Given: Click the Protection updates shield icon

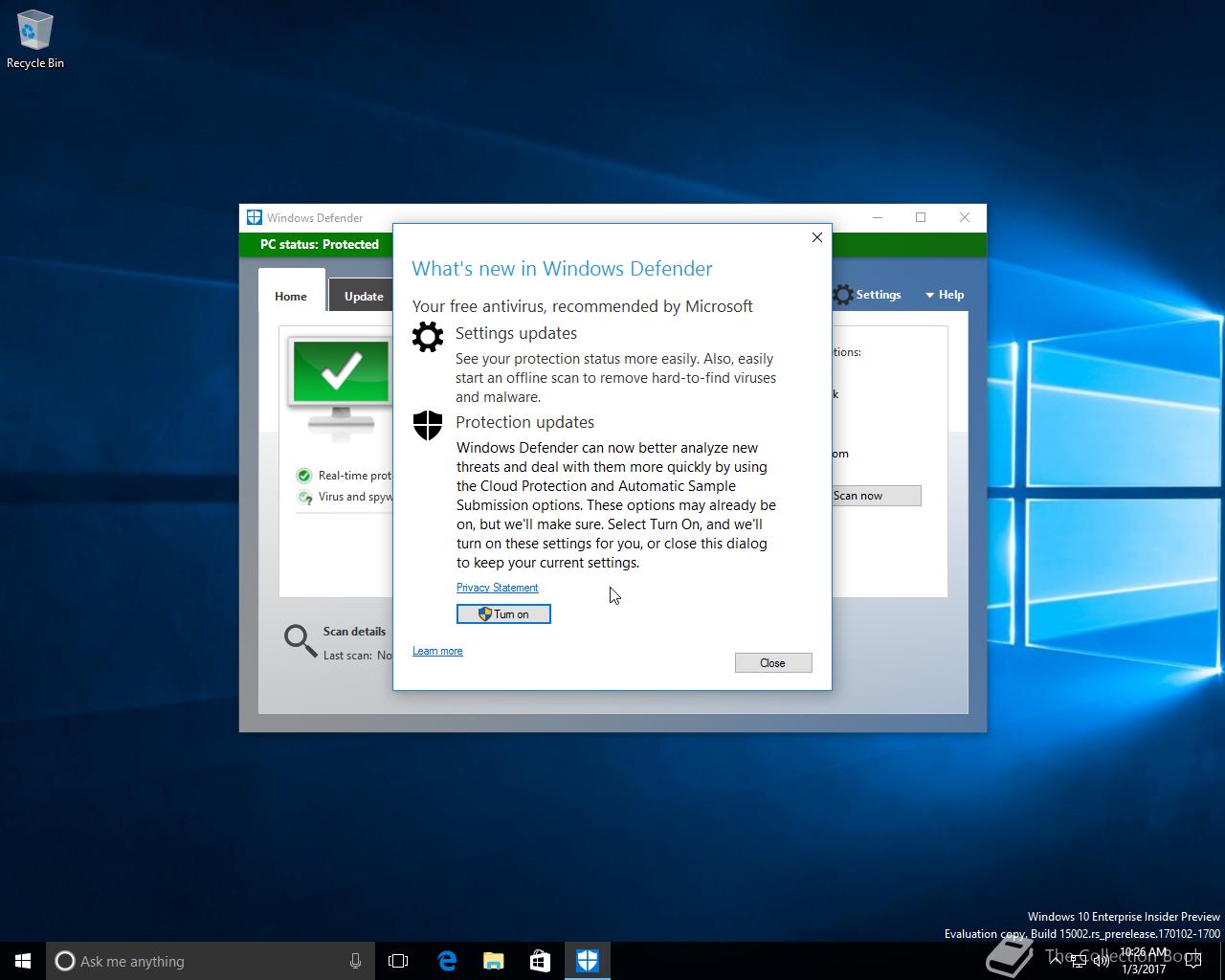Looking at the screenshot, I should 428,425.
